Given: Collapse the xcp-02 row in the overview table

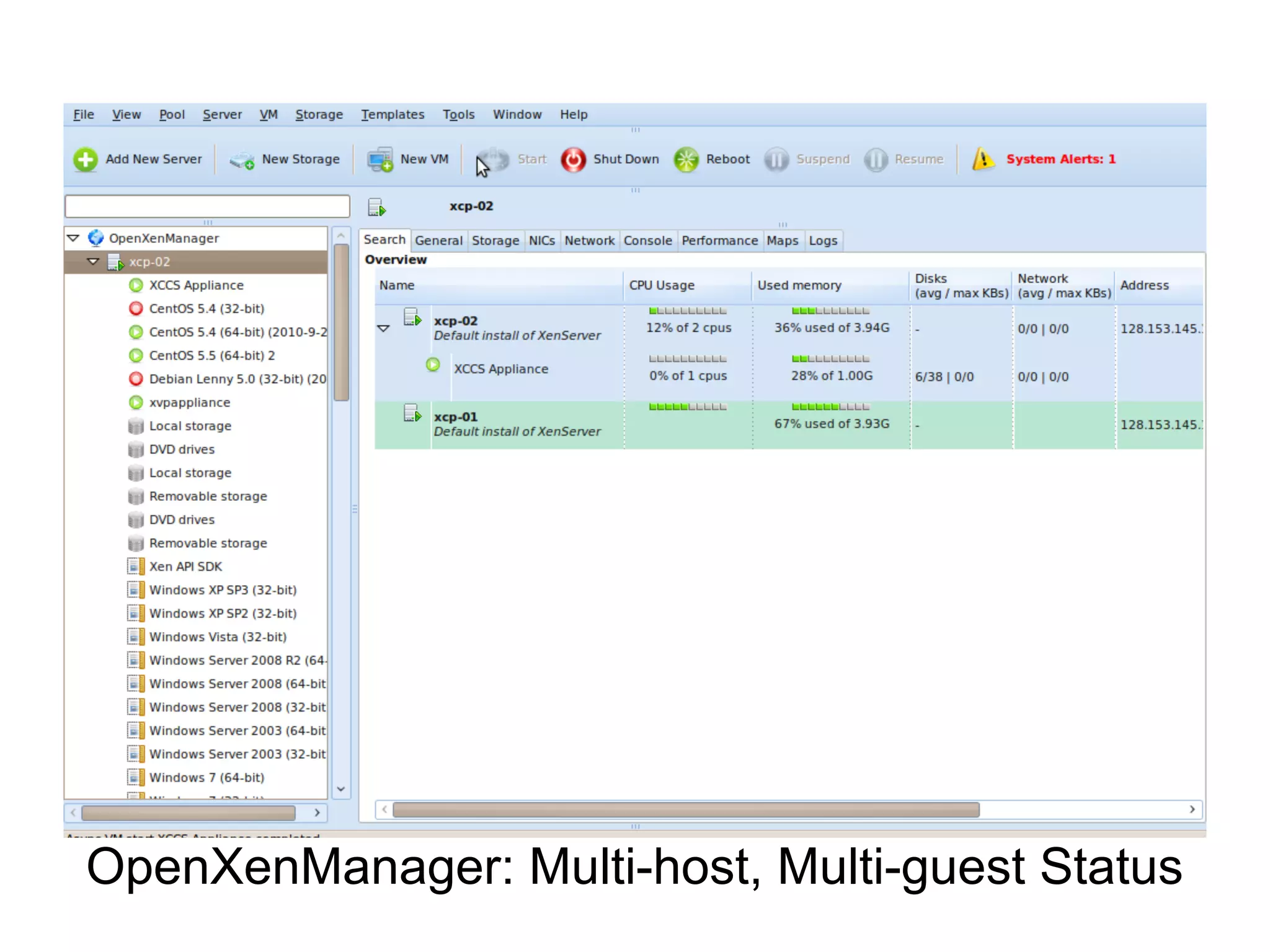Looking at the screenshot, I should (383, 328).
